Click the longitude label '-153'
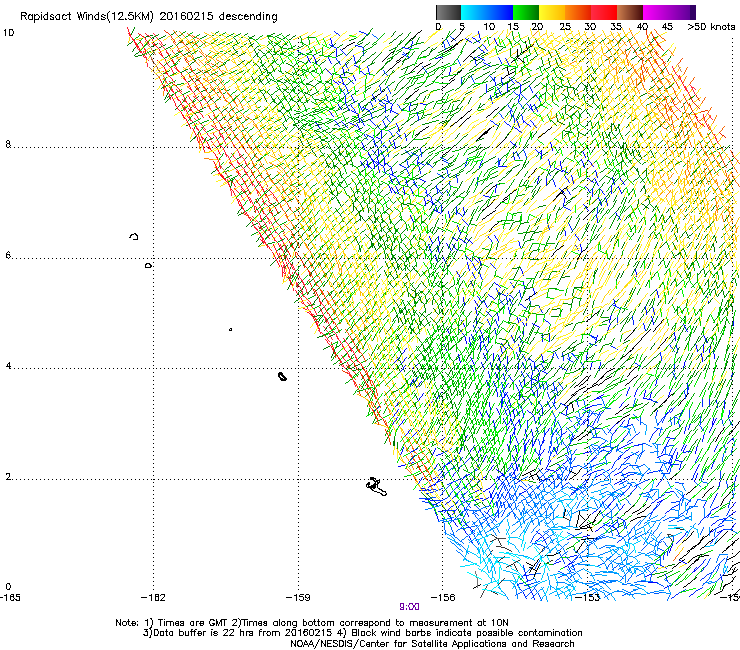This screenshot has width=740, height=650. 588,597
